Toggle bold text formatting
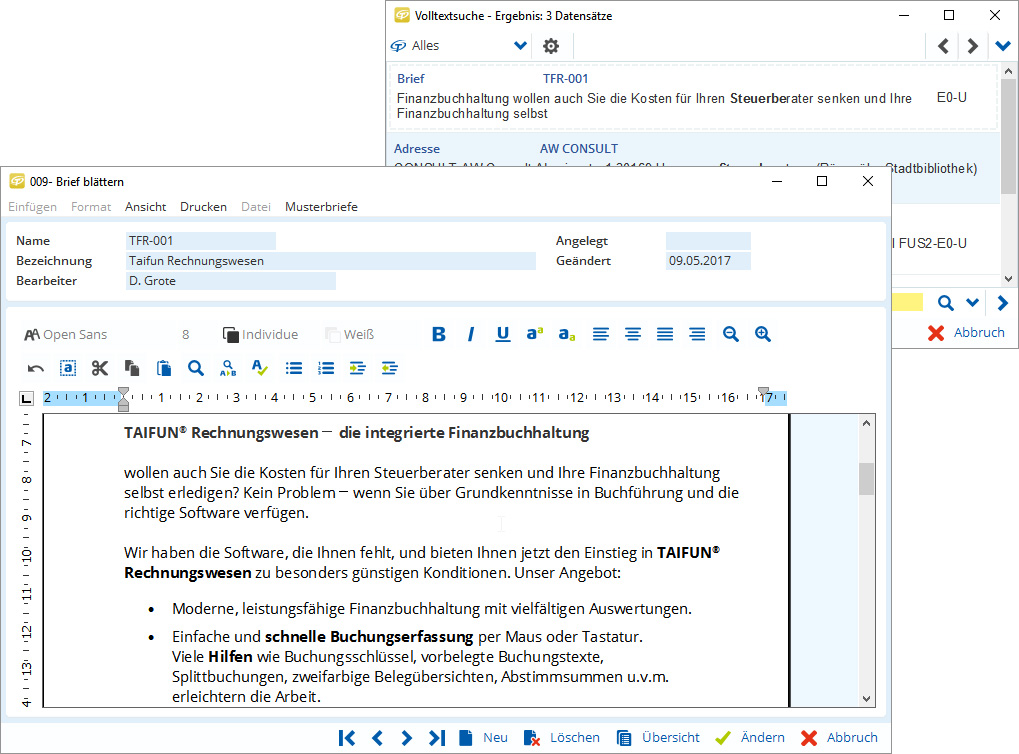The width and height of the screenshot is (1019, 754). [x=438, y=335]
